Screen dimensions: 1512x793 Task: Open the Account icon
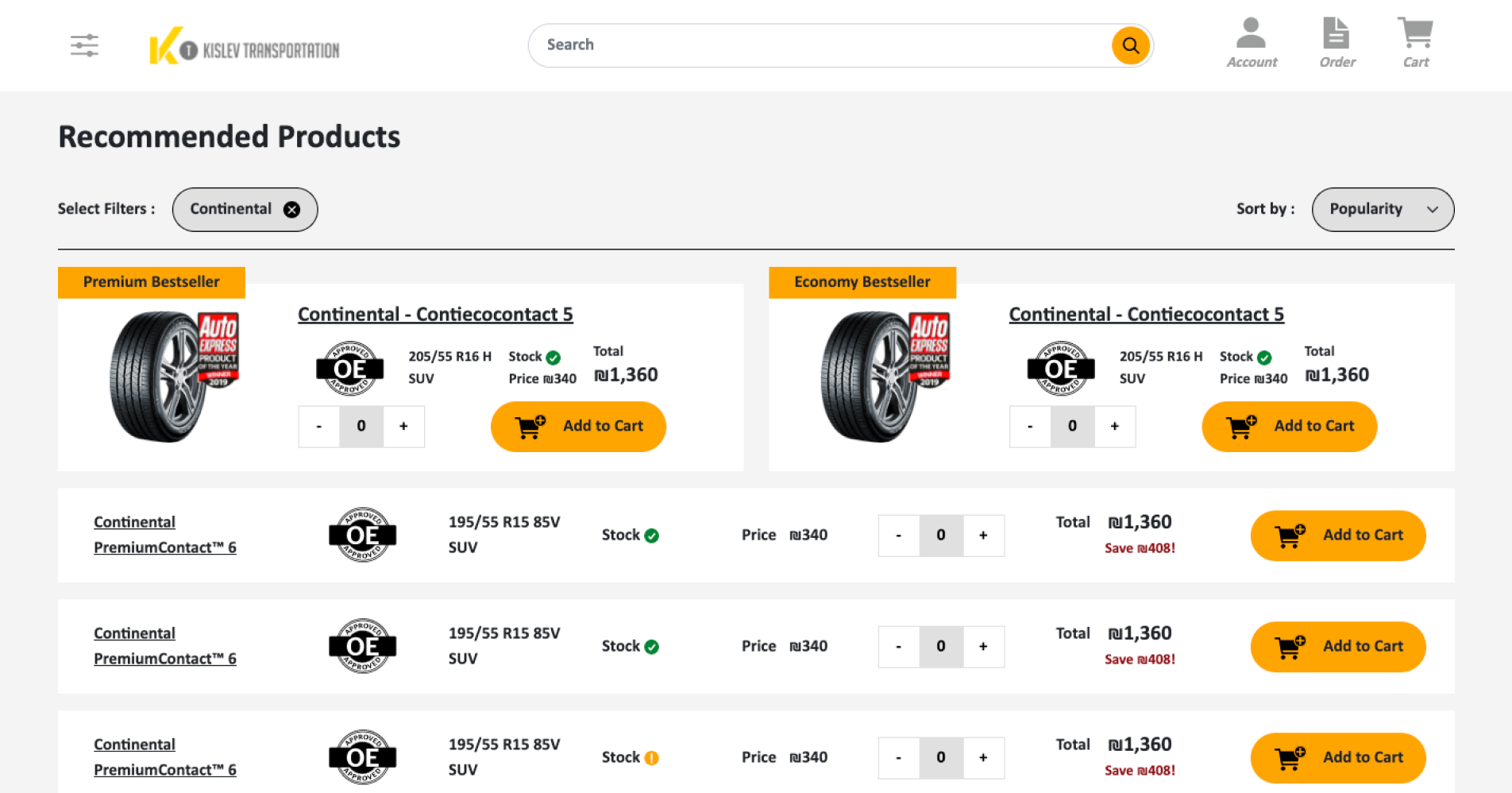point(1252,43)
